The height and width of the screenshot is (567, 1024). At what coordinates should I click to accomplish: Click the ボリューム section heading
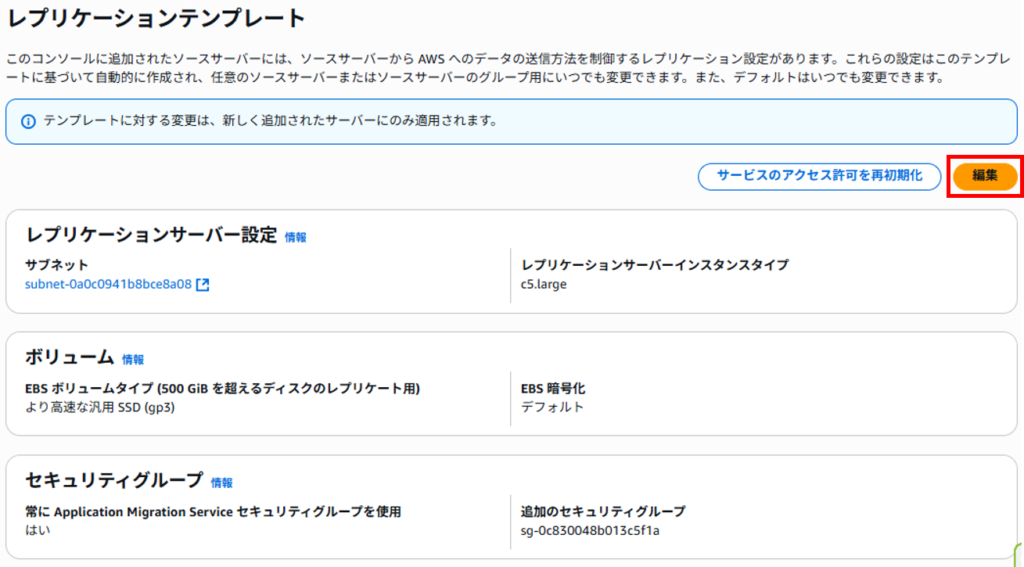coord(70,358)
